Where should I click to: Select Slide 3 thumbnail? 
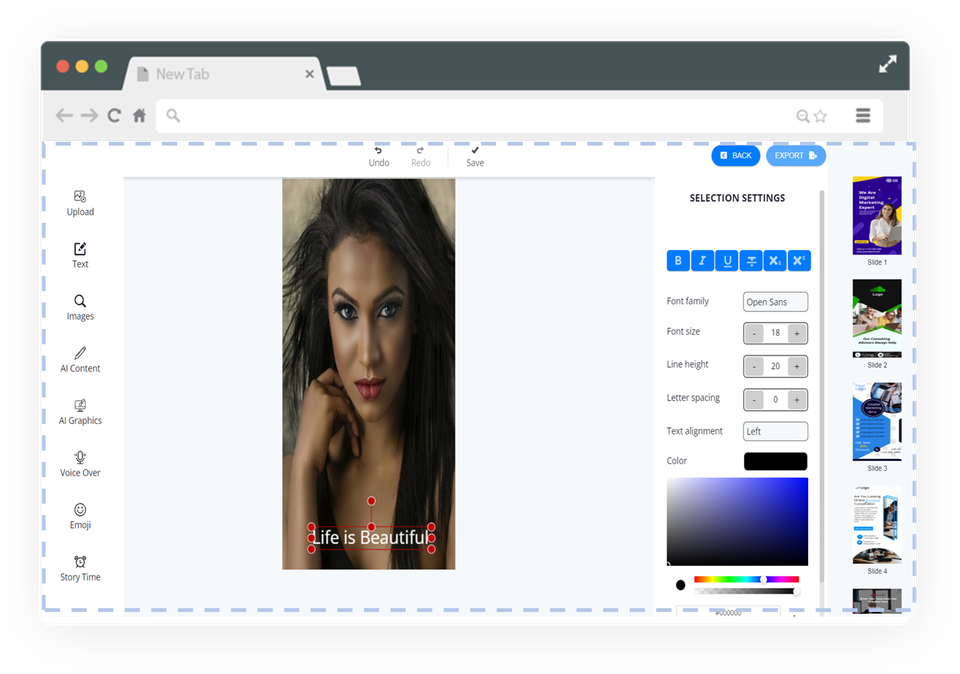click(877, 422)
